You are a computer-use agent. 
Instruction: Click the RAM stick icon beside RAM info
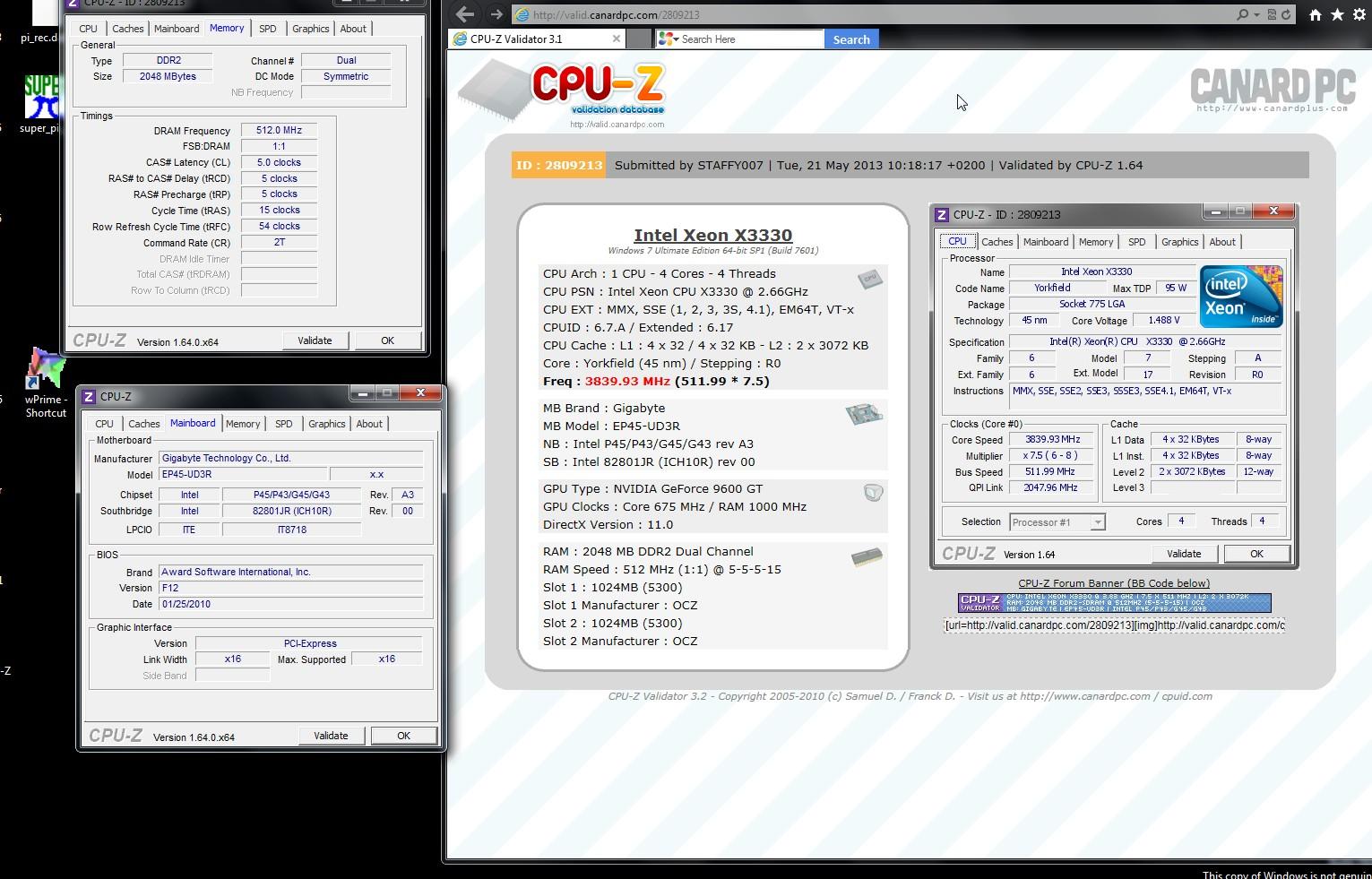click(867, 557)
